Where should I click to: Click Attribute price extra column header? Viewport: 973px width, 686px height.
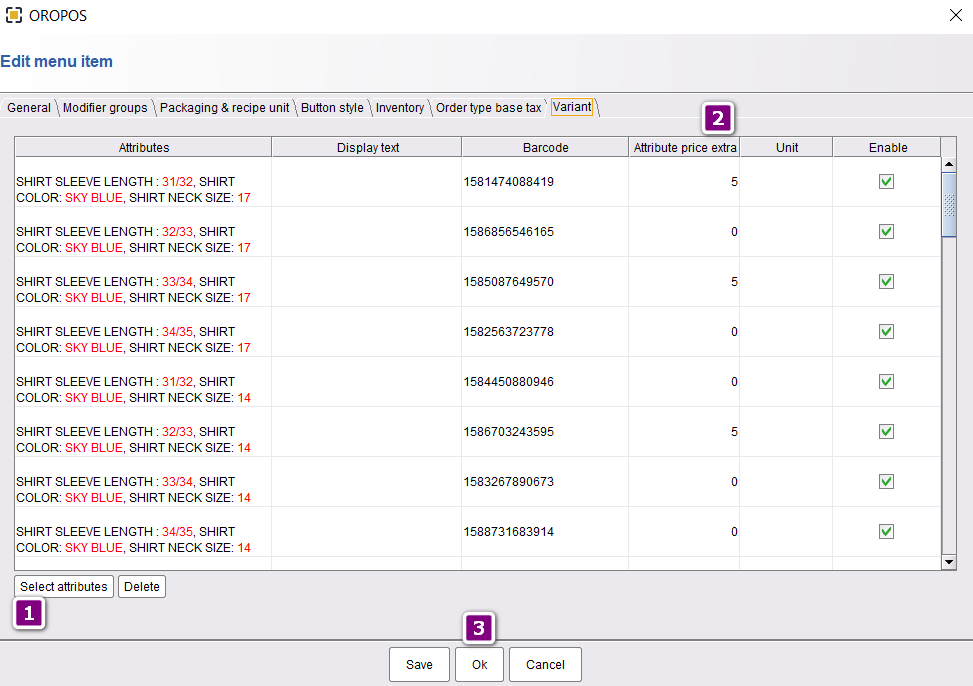684,147
